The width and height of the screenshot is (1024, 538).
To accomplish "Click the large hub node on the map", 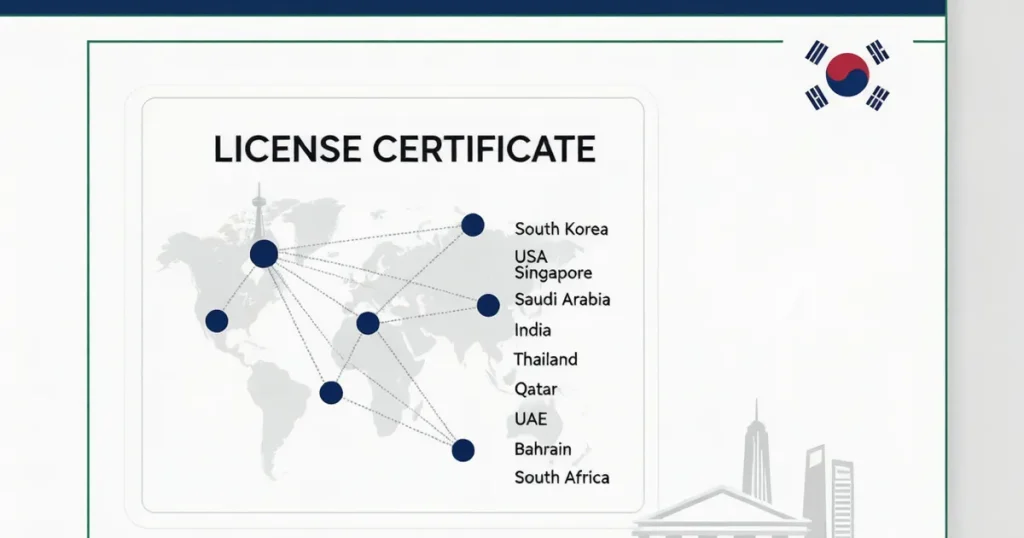I will (x=264, y=253).
